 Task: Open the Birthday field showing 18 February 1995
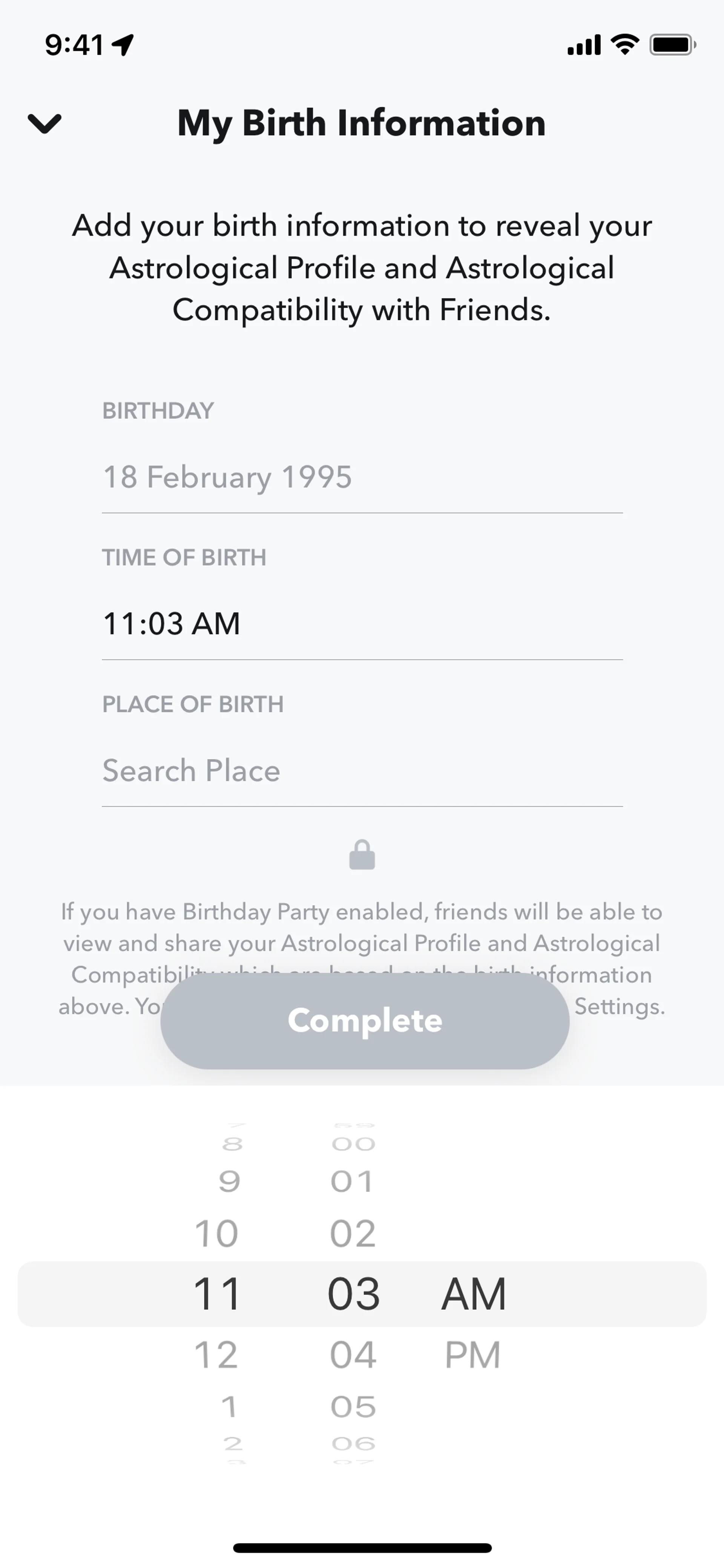coord(362,477)
